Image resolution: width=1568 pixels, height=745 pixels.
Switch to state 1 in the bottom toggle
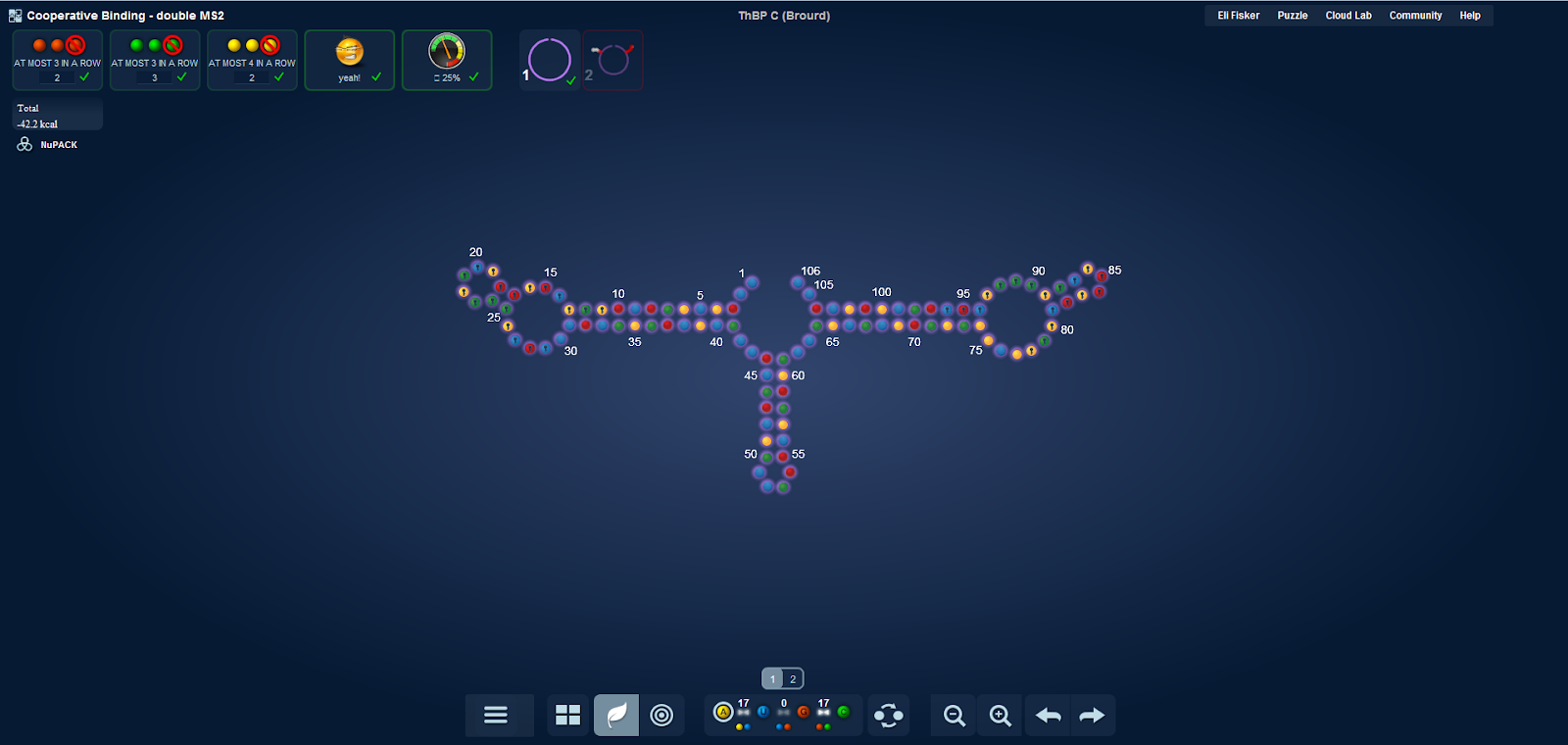772,678
